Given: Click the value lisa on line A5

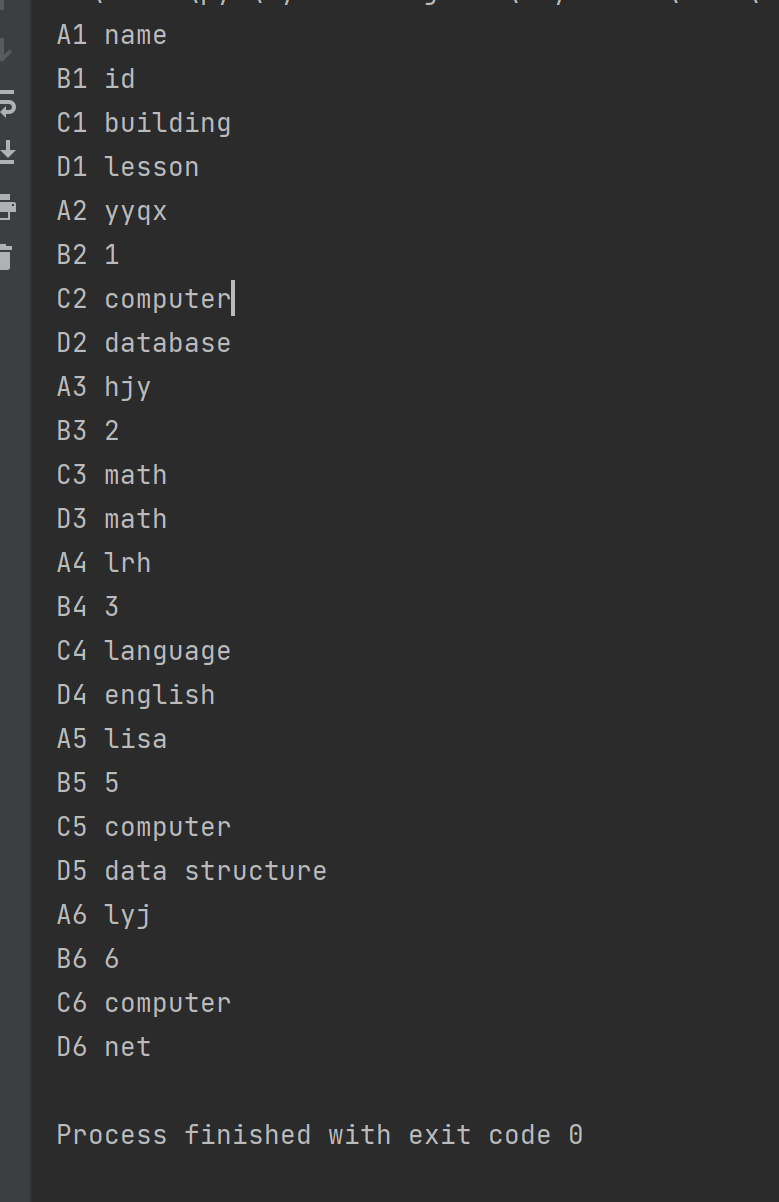Looking at the screenshot, I should 135,738.
